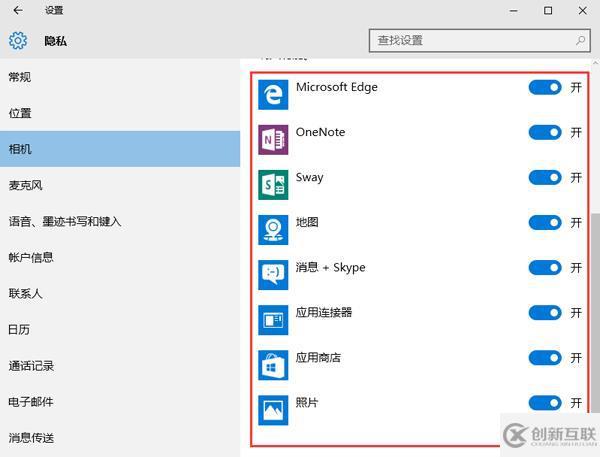This screenshot has width=600, height=457.
Task: Open the 消息传送 section
Action: 120,438
